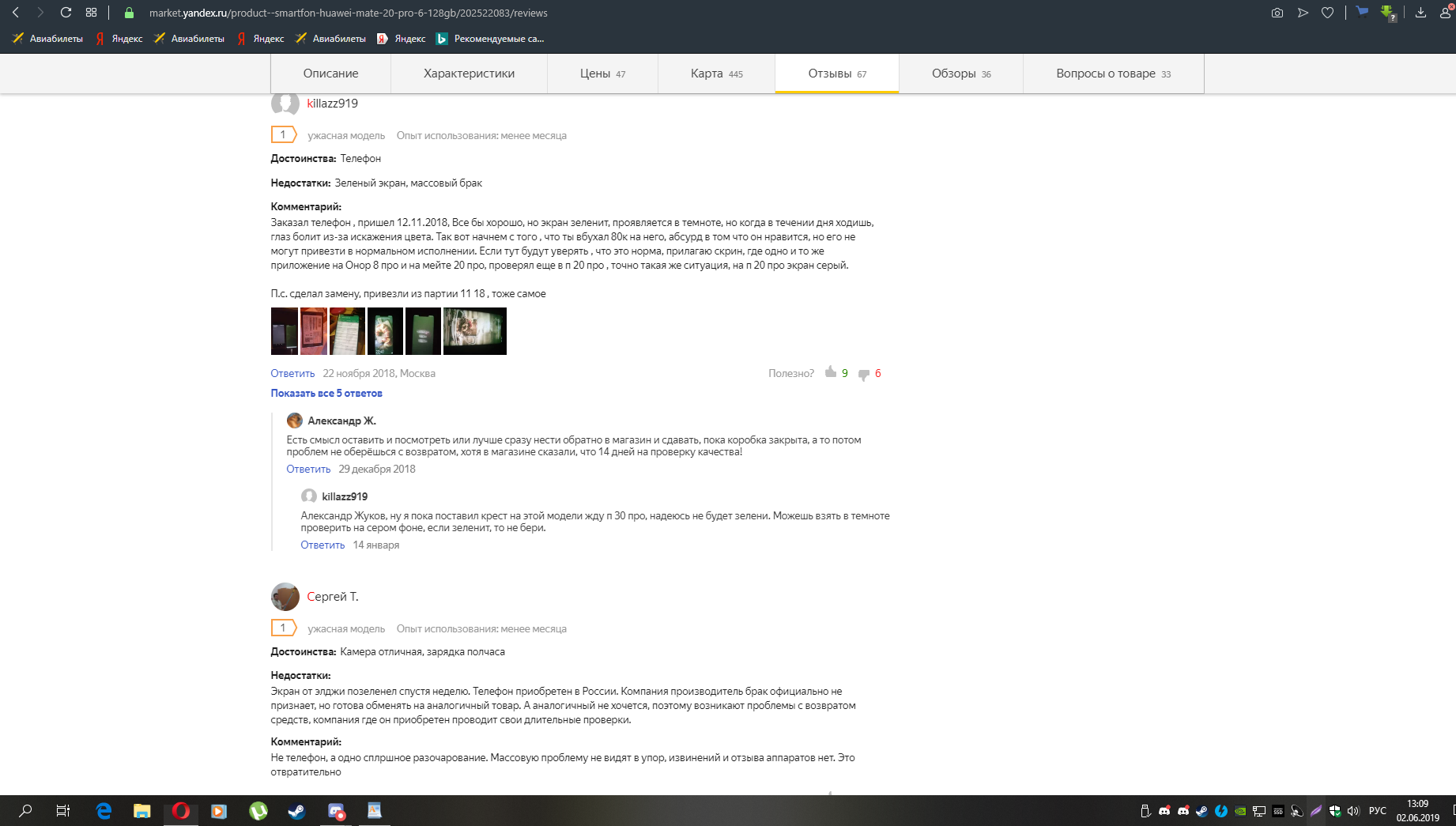Open Сергей Т. profile name

click(x=332, y=597)
